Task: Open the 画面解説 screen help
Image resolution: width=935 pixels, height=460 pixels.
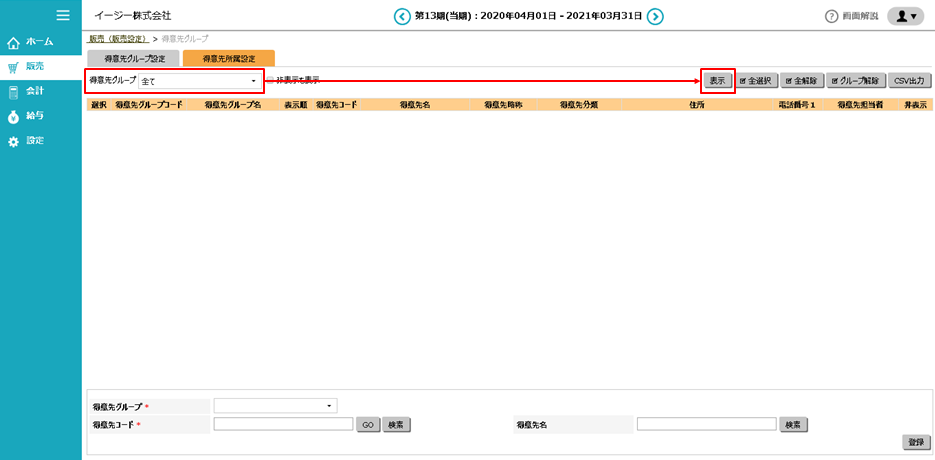Action: tap(850, 17)
